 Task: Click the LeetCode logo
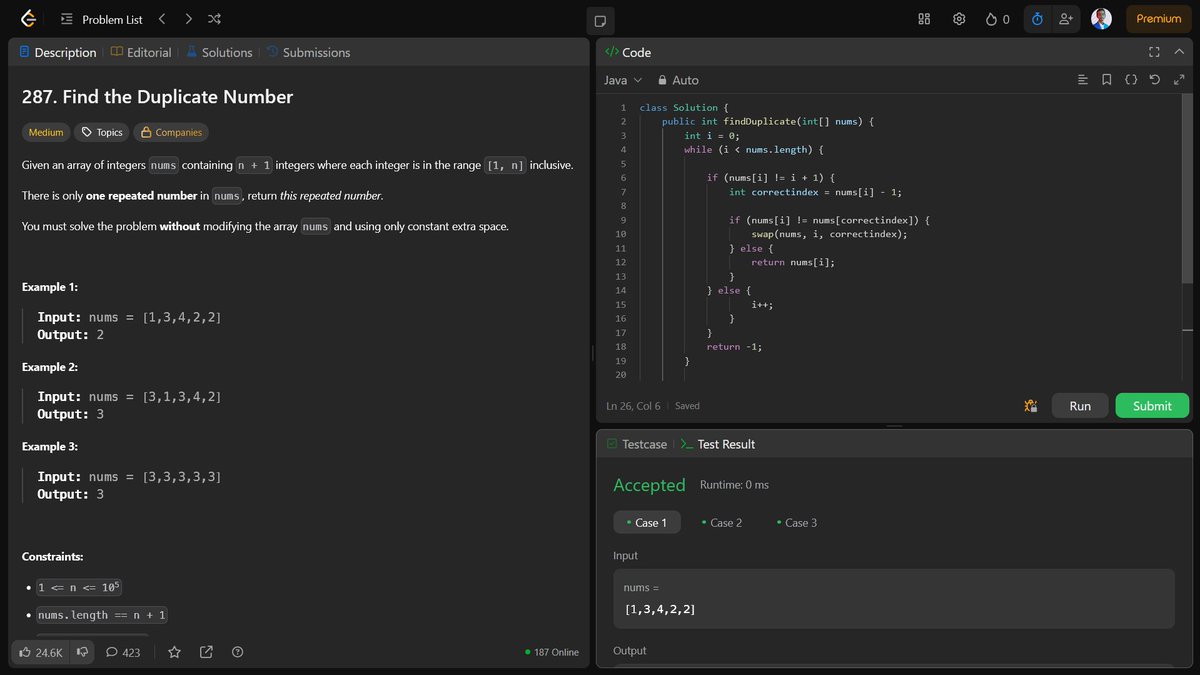28,19
